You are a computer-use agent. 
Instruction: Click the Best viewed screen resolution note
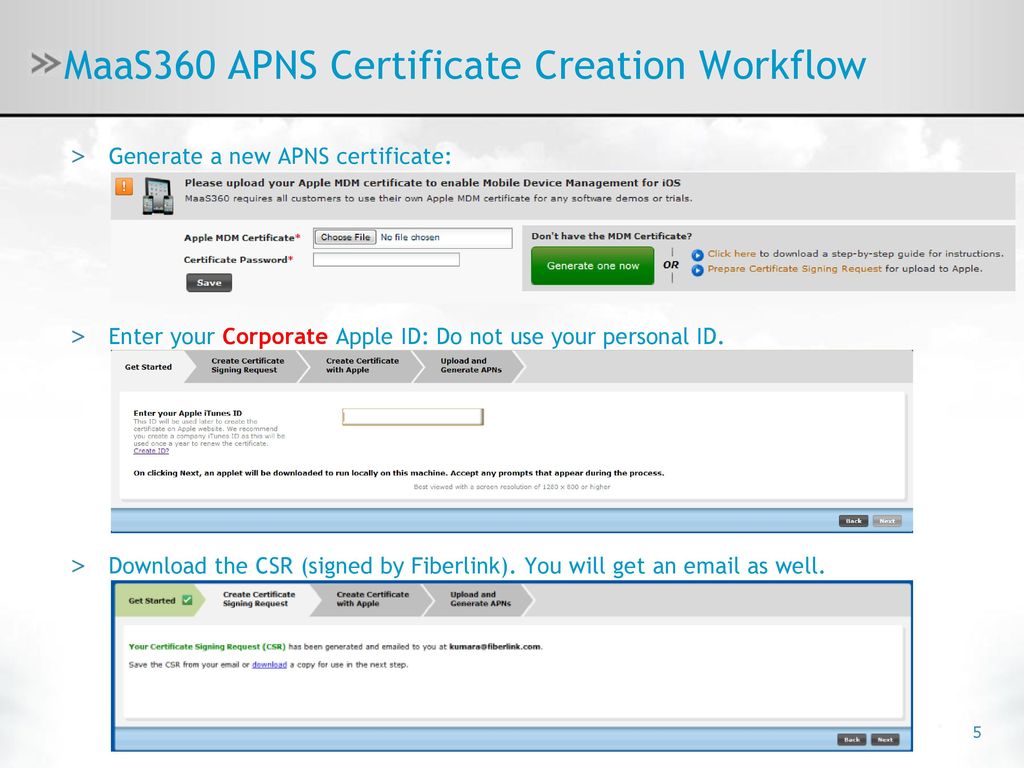512,487
